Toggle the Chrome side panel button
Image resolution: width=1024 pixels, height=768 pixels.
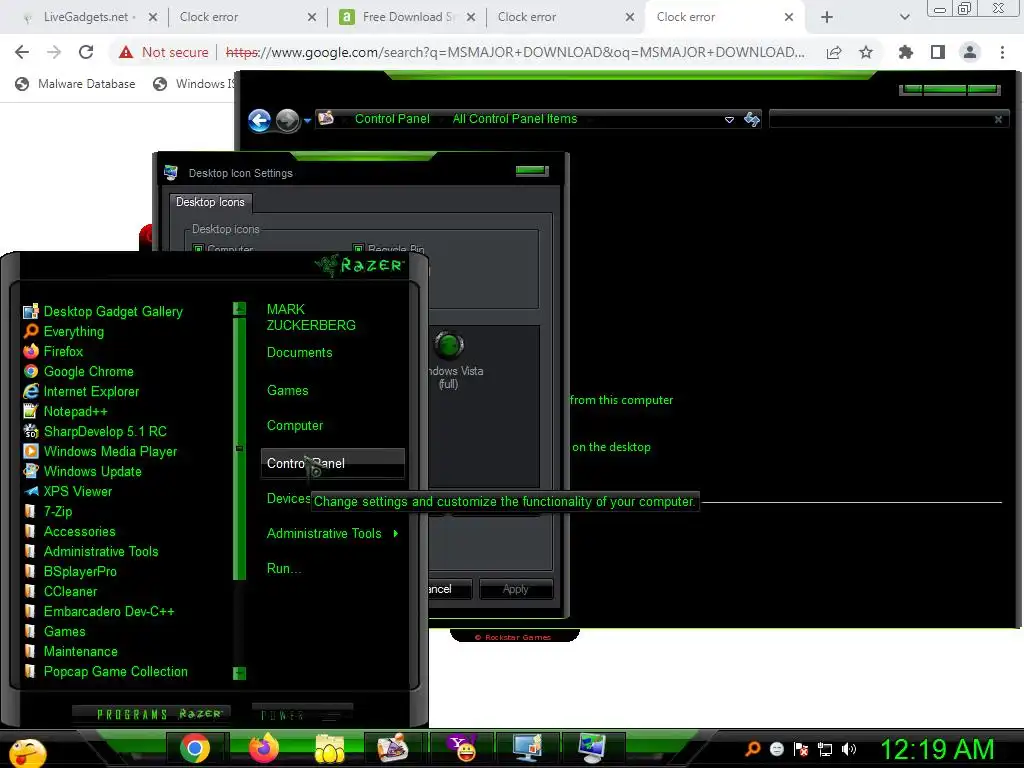[x=938, y=52]
